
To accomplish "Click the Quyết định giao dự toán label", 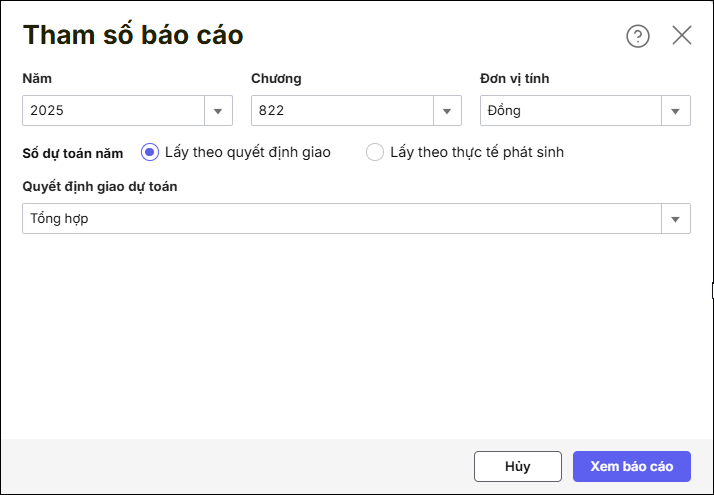I will pos(100,186).
